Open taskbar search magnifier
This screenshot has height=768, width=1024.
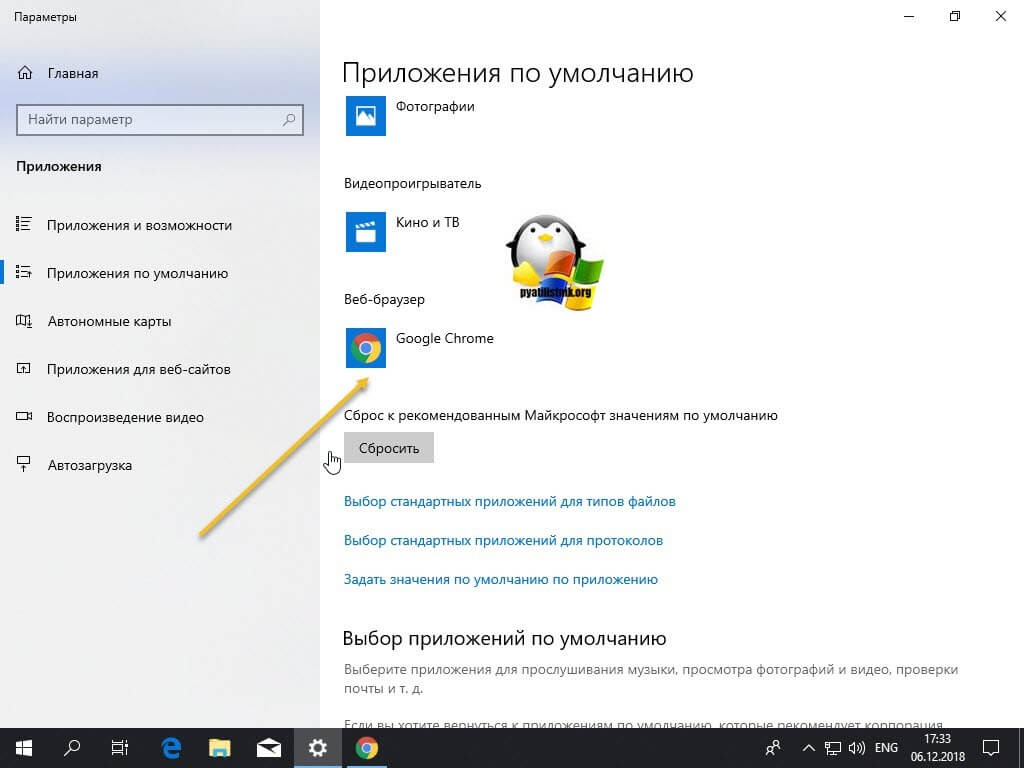click(72, 748)
